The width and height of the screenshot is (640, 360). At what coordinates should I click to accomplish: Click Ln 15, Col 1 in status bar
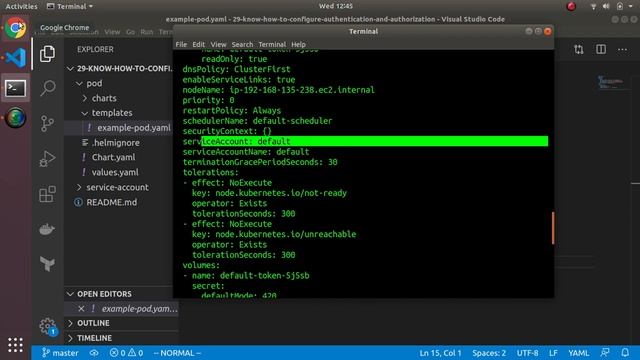(x=440, y=353)
